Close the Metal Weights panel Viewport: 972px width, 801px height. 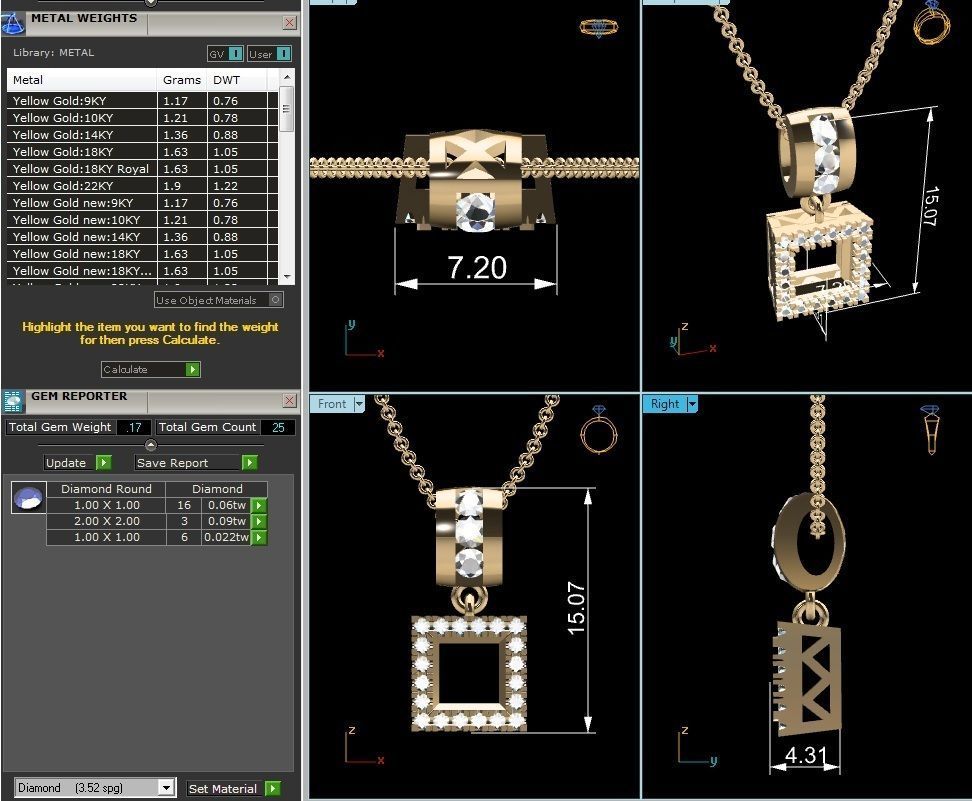(x=289, y=23)
